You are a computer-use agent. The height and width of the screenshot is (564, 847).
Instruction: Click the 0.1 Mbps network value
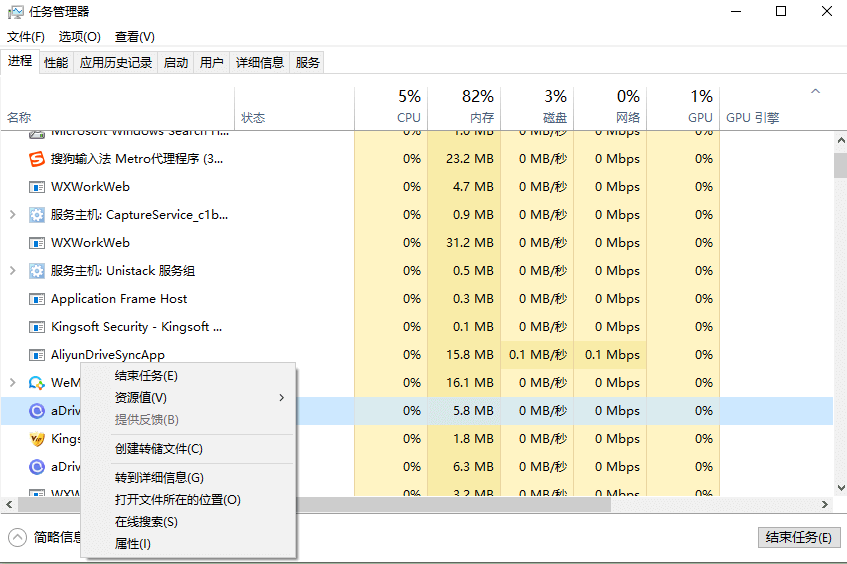(x=613, y=355)
